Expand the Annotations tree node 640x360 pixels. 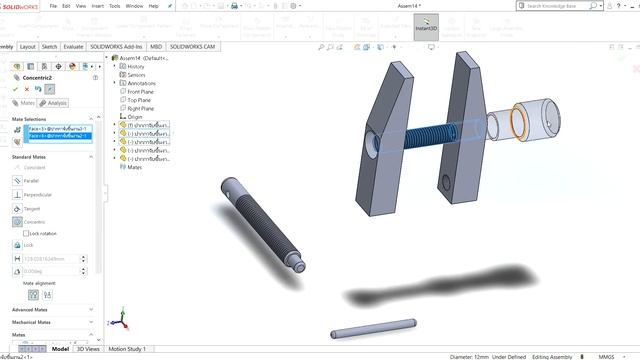pos(114,83)
